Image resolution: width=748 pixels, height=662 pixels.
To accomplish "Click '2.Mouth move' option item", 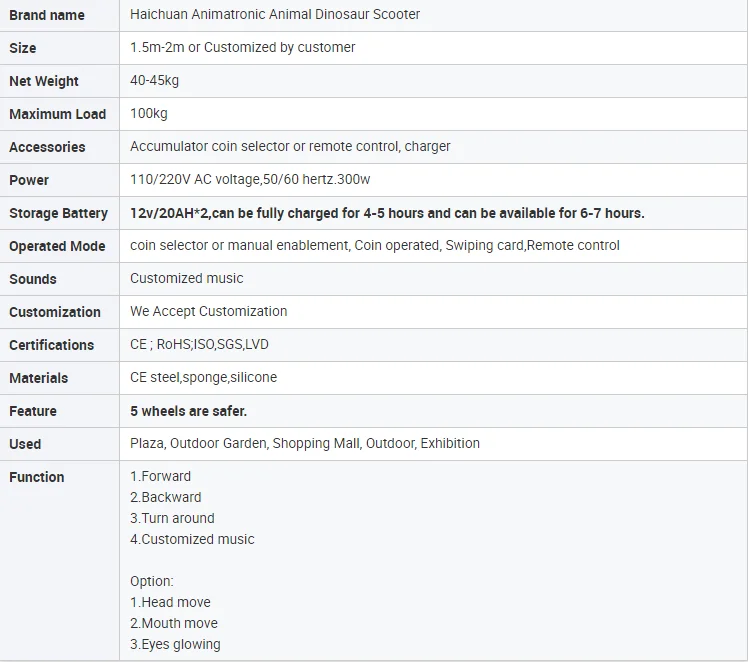I will (x=174, y=623).
